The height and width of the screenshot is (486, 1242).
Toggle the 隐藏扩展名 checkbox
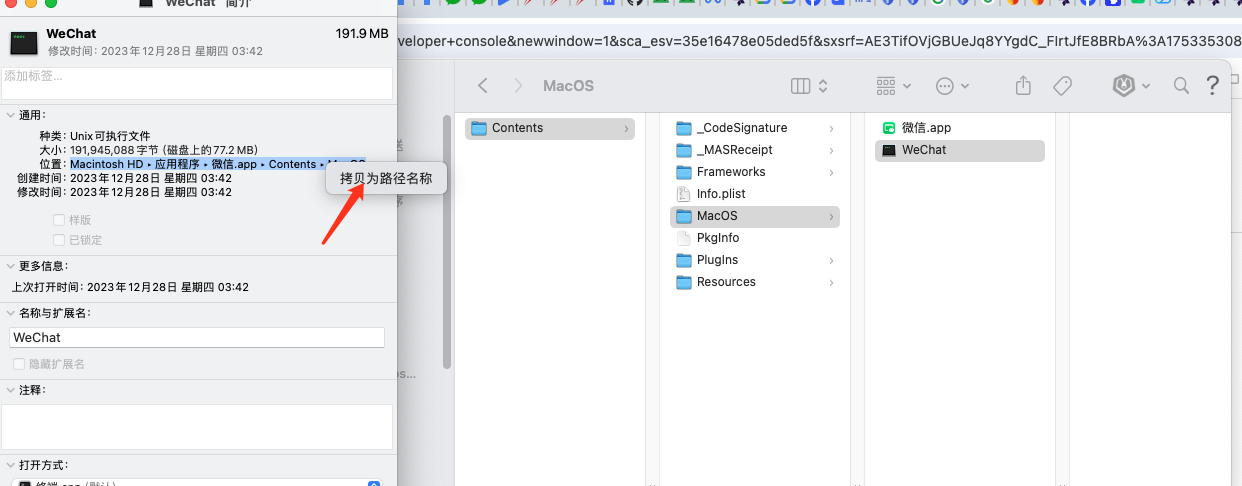(19, 365)
